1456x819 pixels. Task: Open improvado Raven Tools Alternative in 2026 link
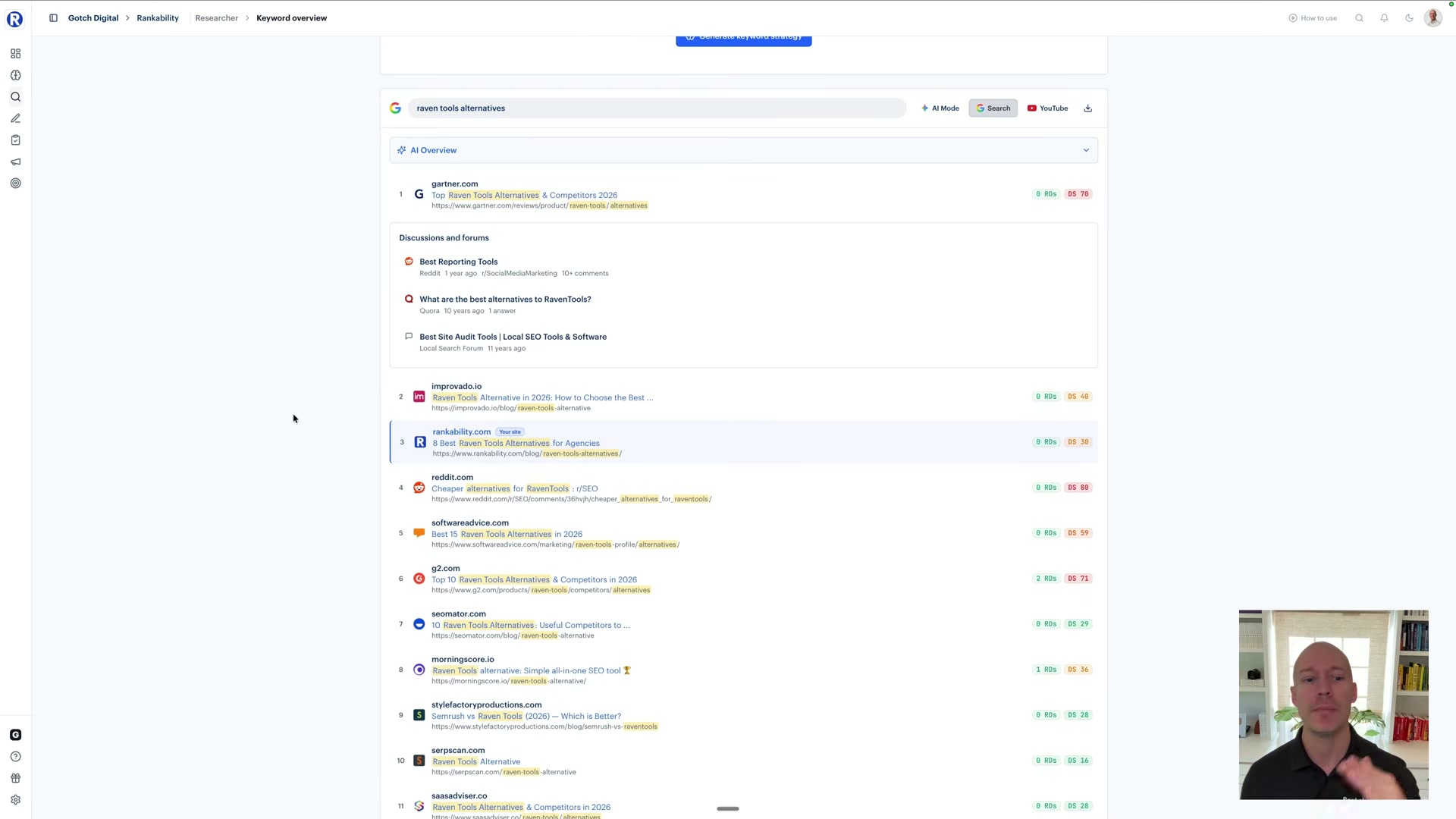542,397
